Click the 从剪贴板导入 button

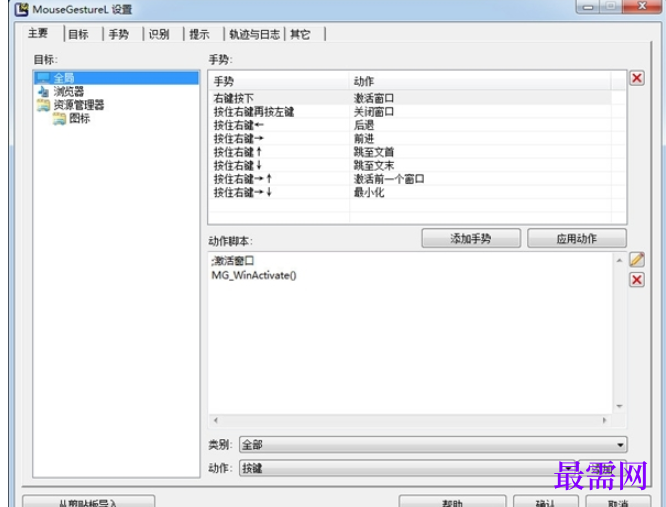click(x=88, y=502)
